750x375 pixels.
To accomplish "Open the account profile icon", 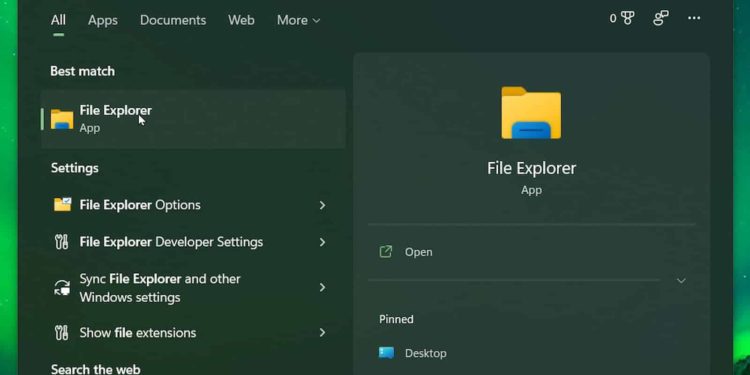I will point(661,18).
